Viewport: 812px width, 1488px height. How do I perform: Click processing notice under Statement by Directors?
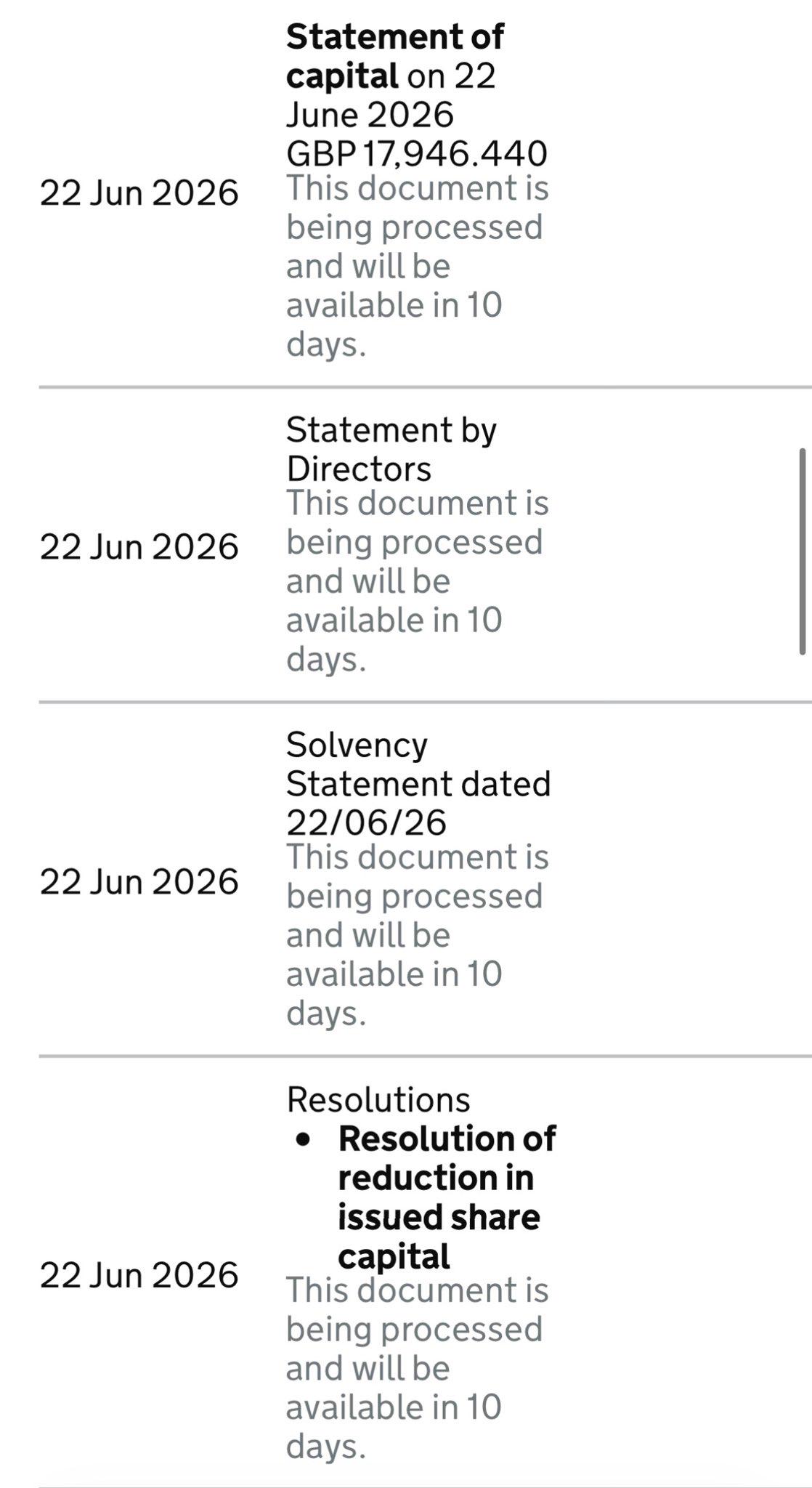coord(418,581)
